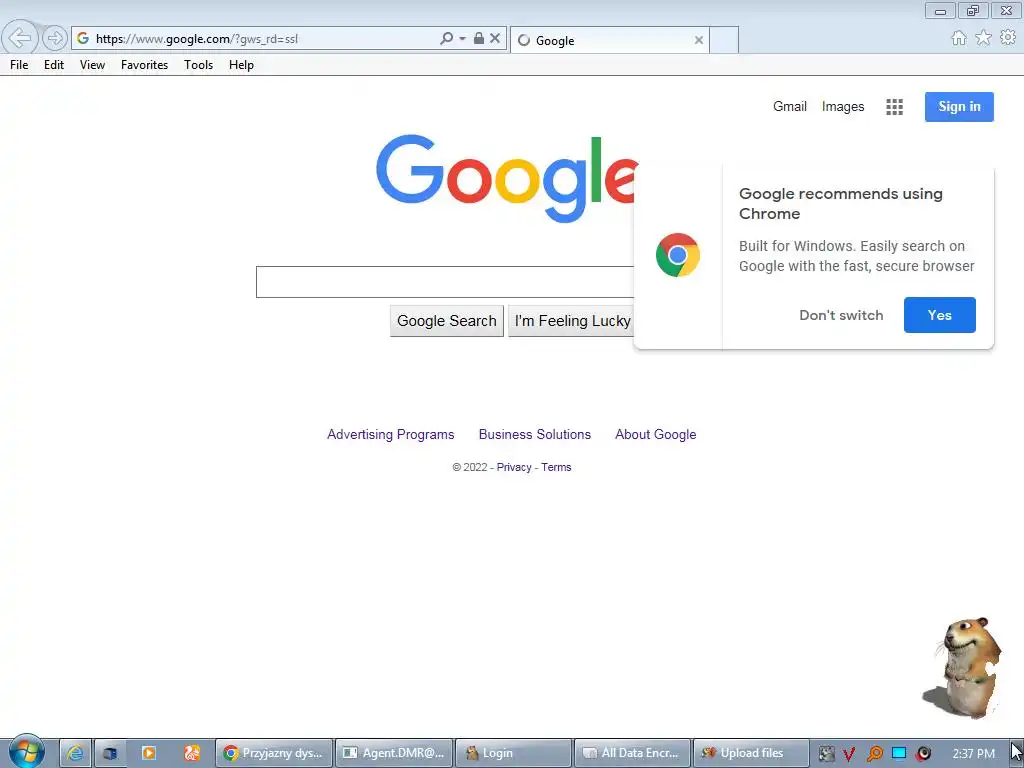1024x768 pixels.
Task: Click Internet Explorer taskbar icon
Action: point(75,753)
